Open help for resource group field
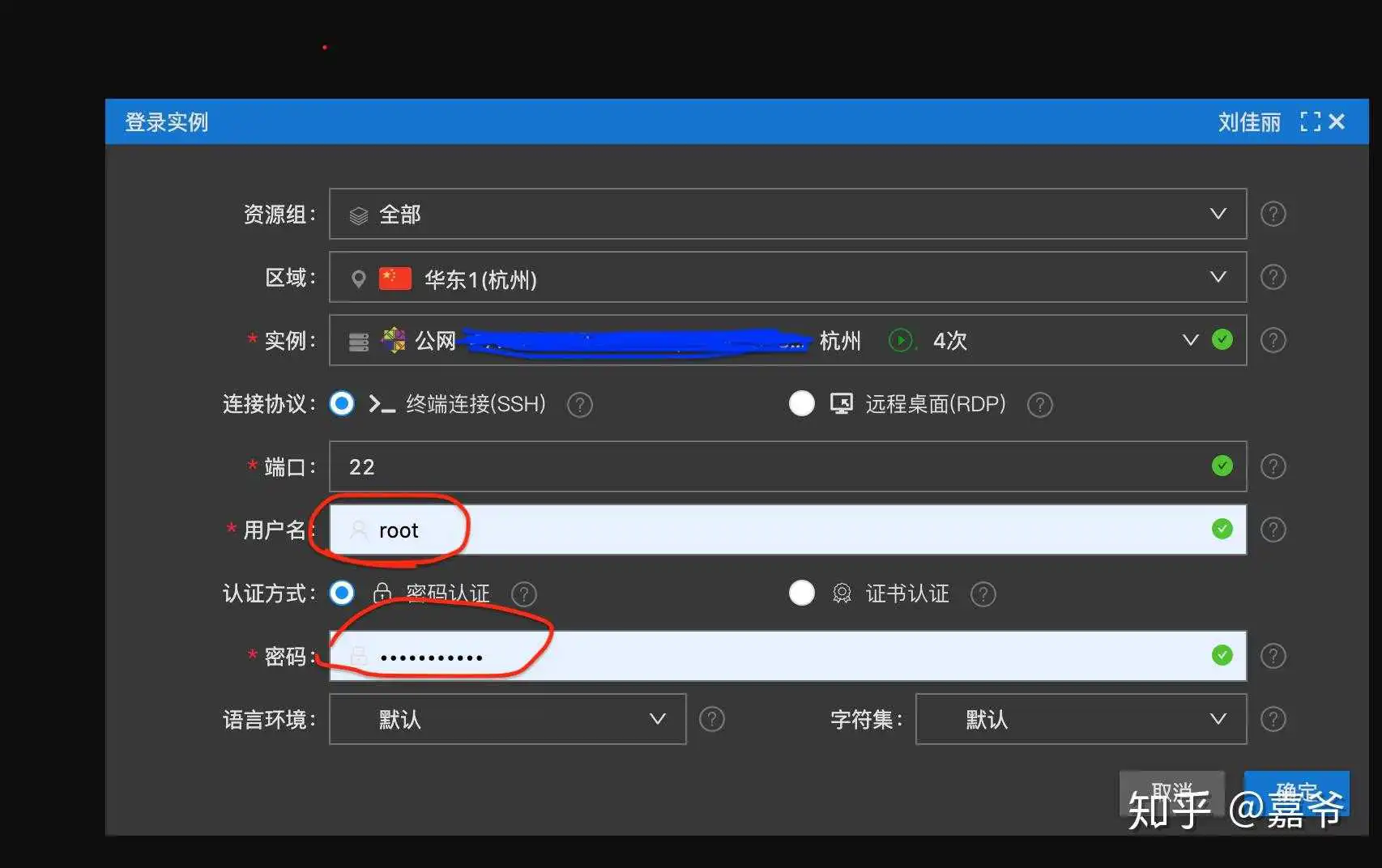This screenshot has width=1382, height=868. pos(1273,214)
